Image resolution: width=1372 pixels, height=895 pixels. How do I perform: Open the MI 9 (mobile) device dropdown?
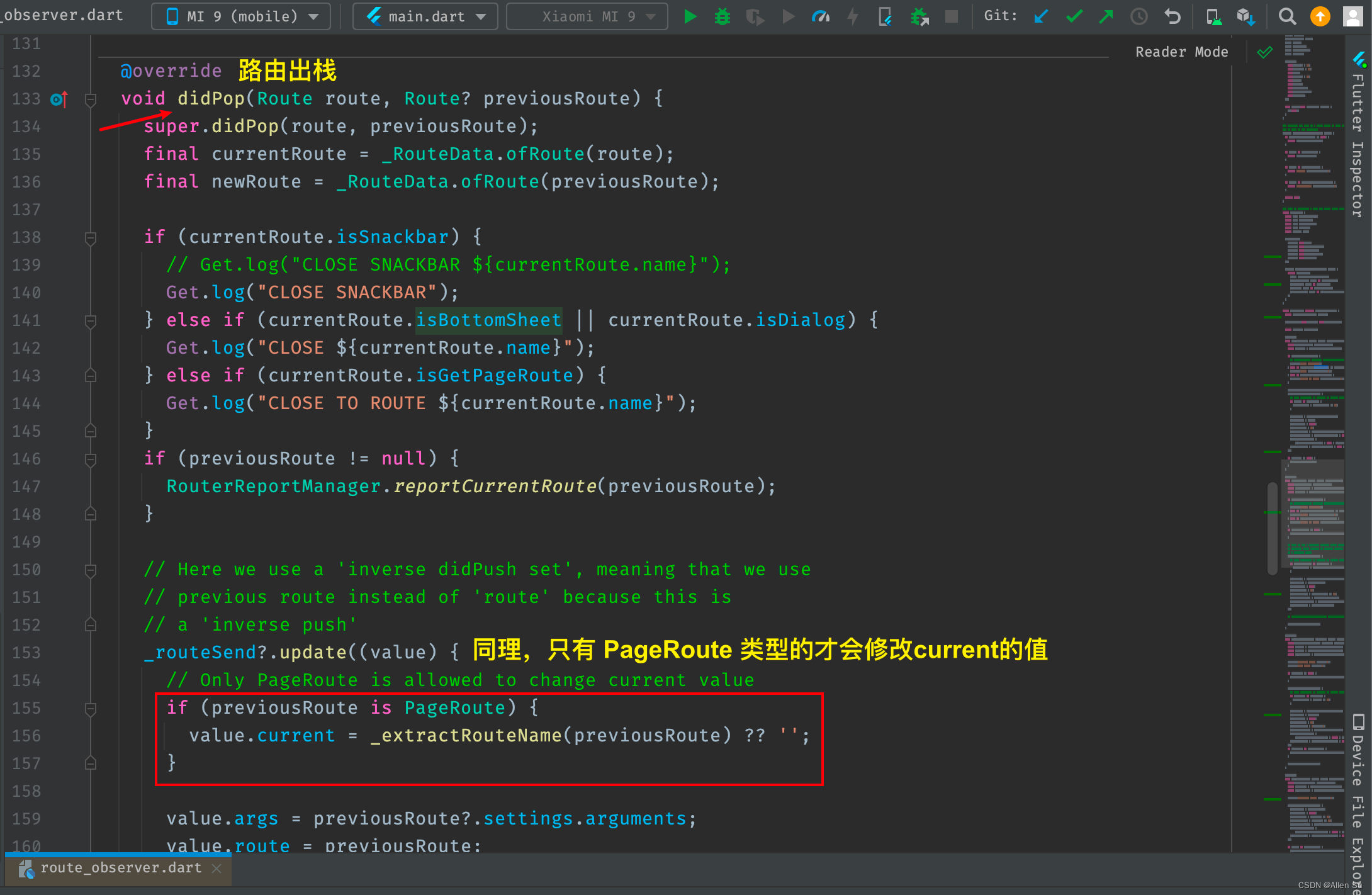pyautogui.click(x=241, y=16)
